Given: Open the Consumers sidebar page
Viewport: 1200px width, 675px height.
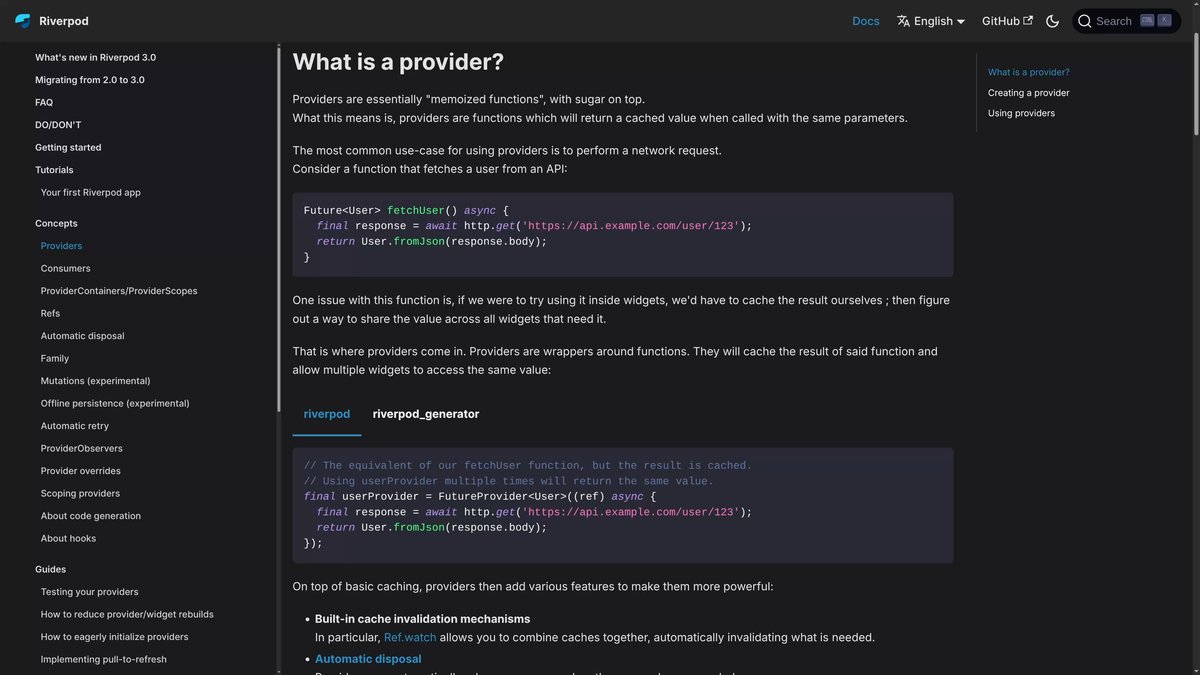Looking at the screenshot, I should tap(66, 268).
